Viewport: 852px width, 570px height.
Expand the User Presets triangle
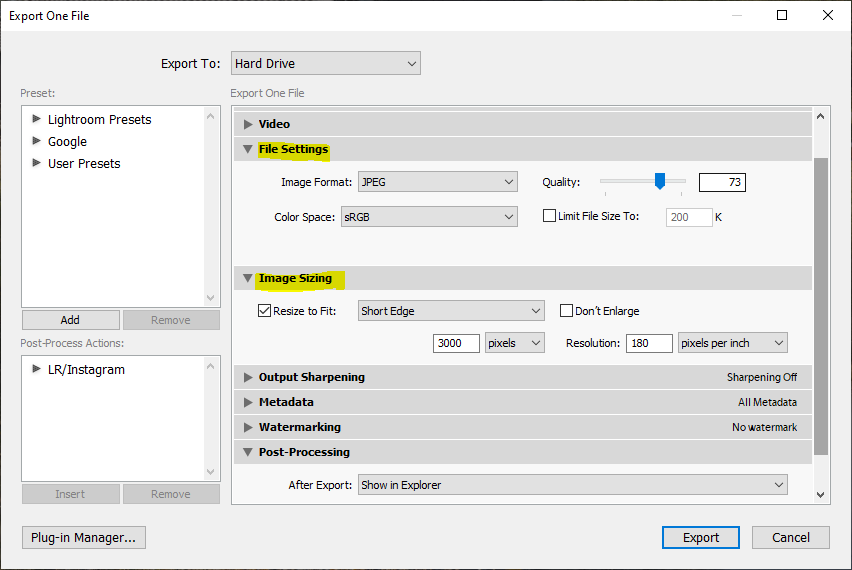click(x=37, y=163)
